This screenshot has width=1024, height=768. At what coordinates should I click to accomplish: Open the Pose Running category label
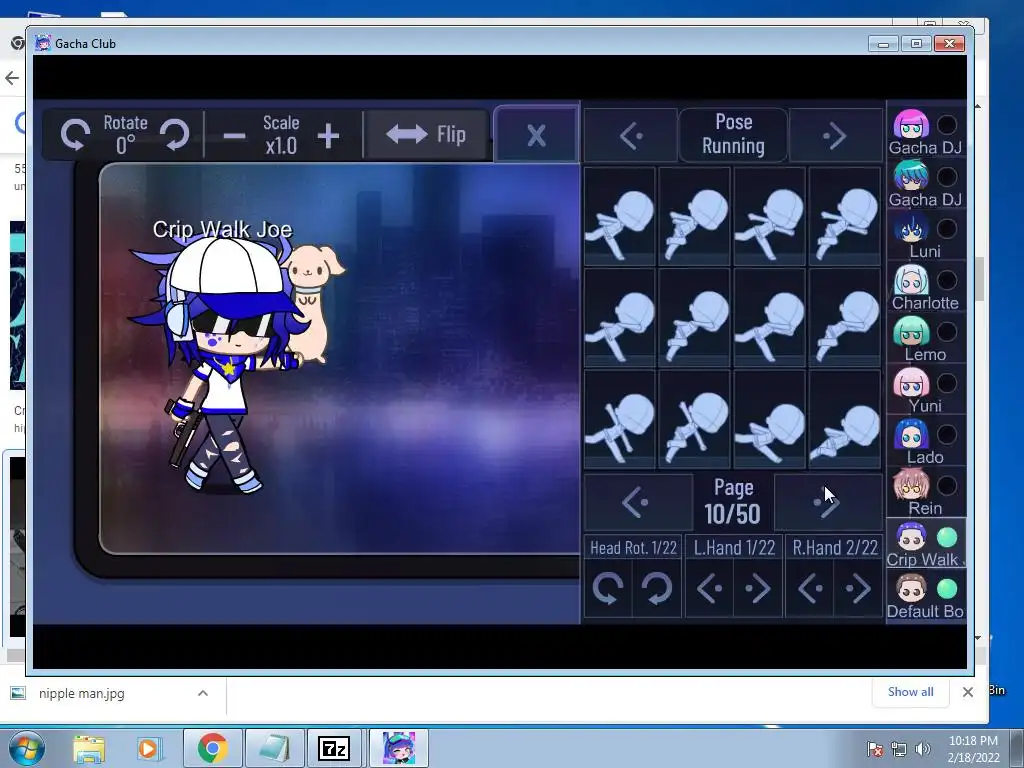pos(733,135)
